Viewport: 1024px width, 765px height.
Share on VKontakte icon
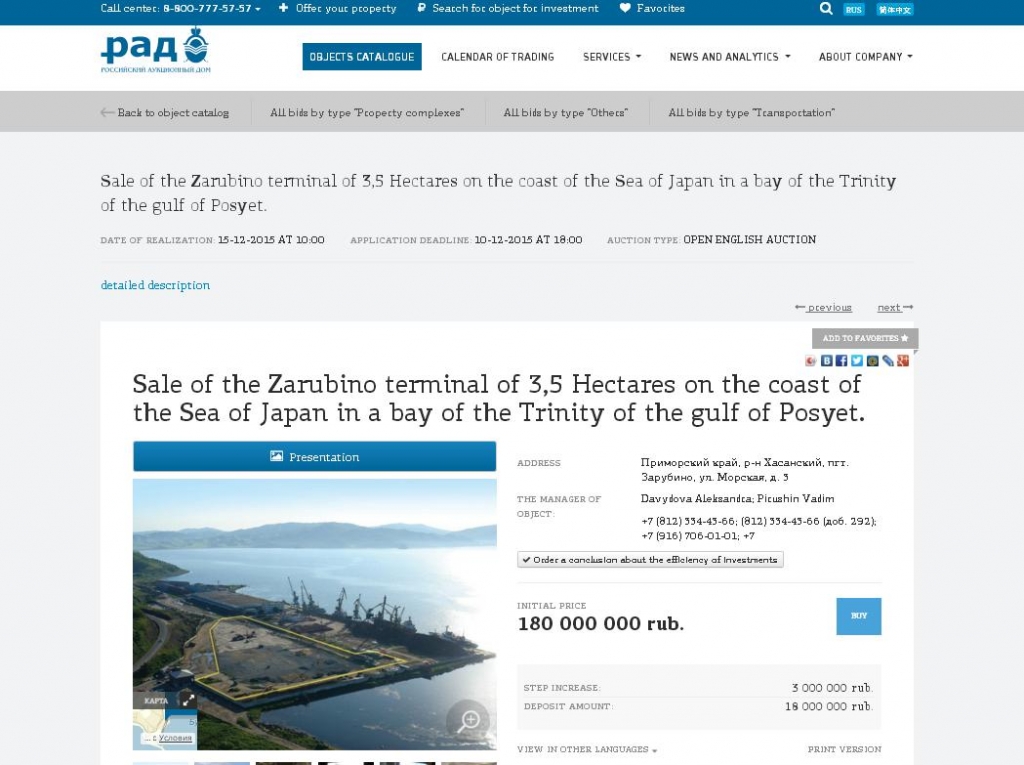826,361
